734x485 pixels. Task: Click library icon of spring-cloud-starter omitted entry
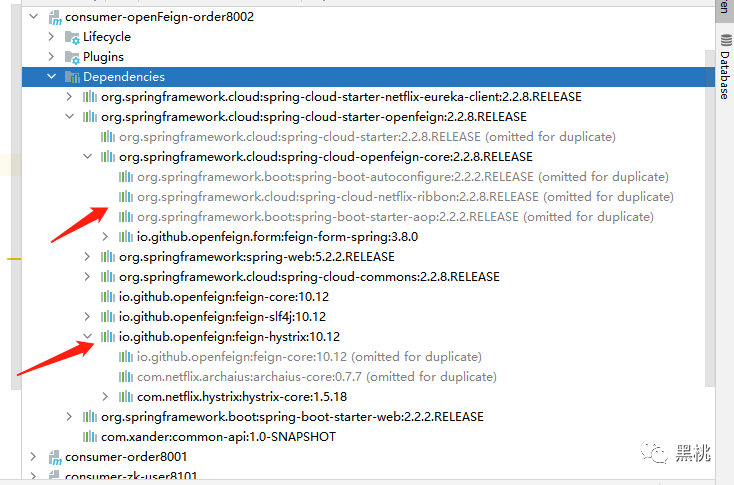pyautogui.click(x=108, y=137)
